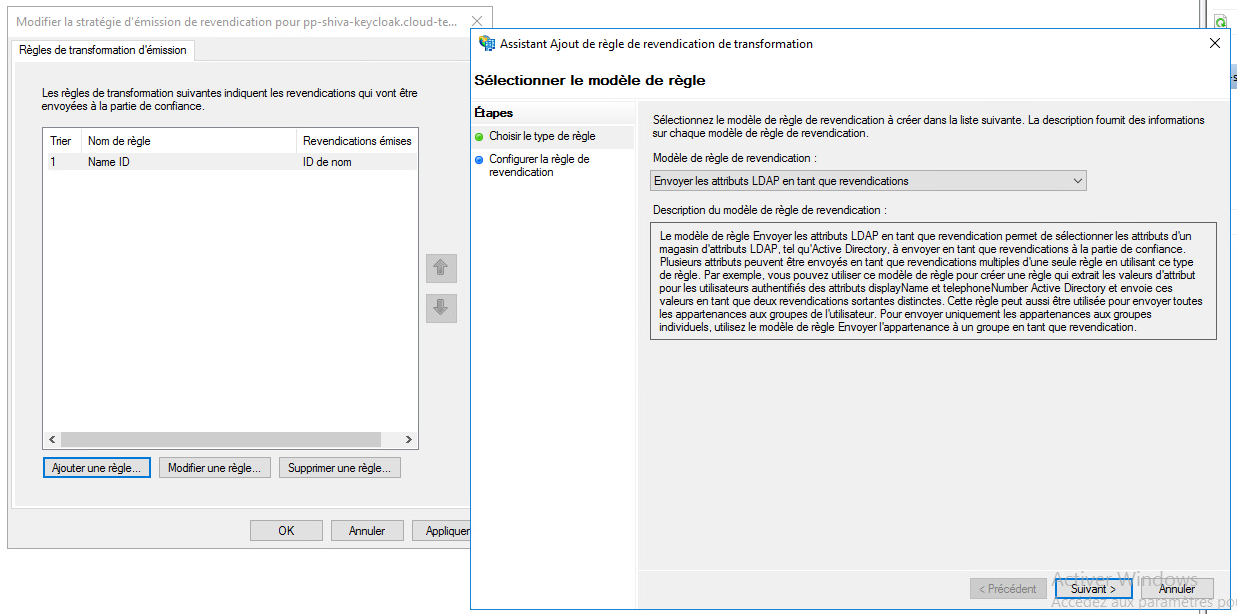Click the rule list scrollbar left arrow

[x=52, y=440]
